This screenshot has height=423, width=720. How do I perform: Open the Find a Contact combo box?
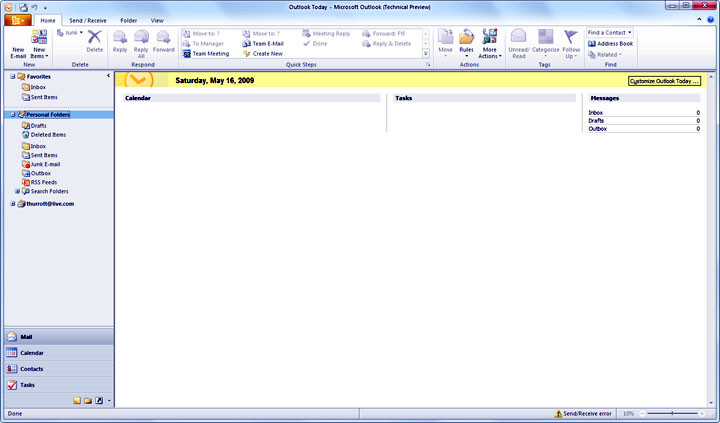pos(609,33)
